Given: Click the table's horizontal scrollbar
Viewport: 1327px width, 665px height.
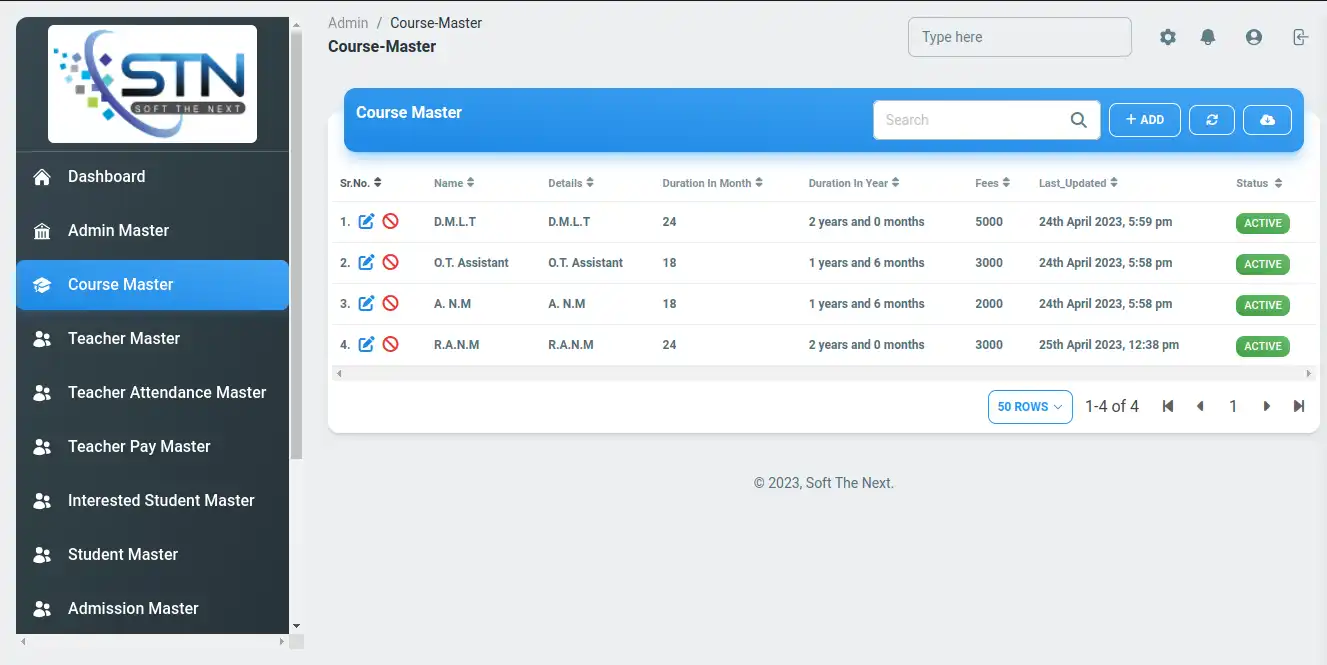Looking at the screenshot, I should coord(823,374).
